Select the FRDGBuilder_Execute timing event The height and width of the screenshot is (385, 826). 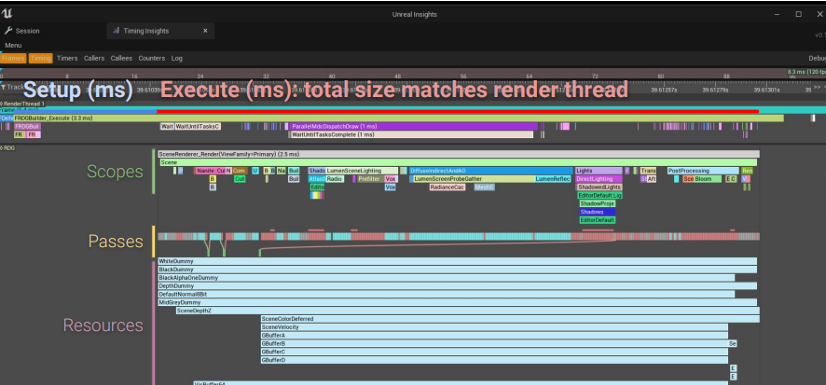coord(398,119)
